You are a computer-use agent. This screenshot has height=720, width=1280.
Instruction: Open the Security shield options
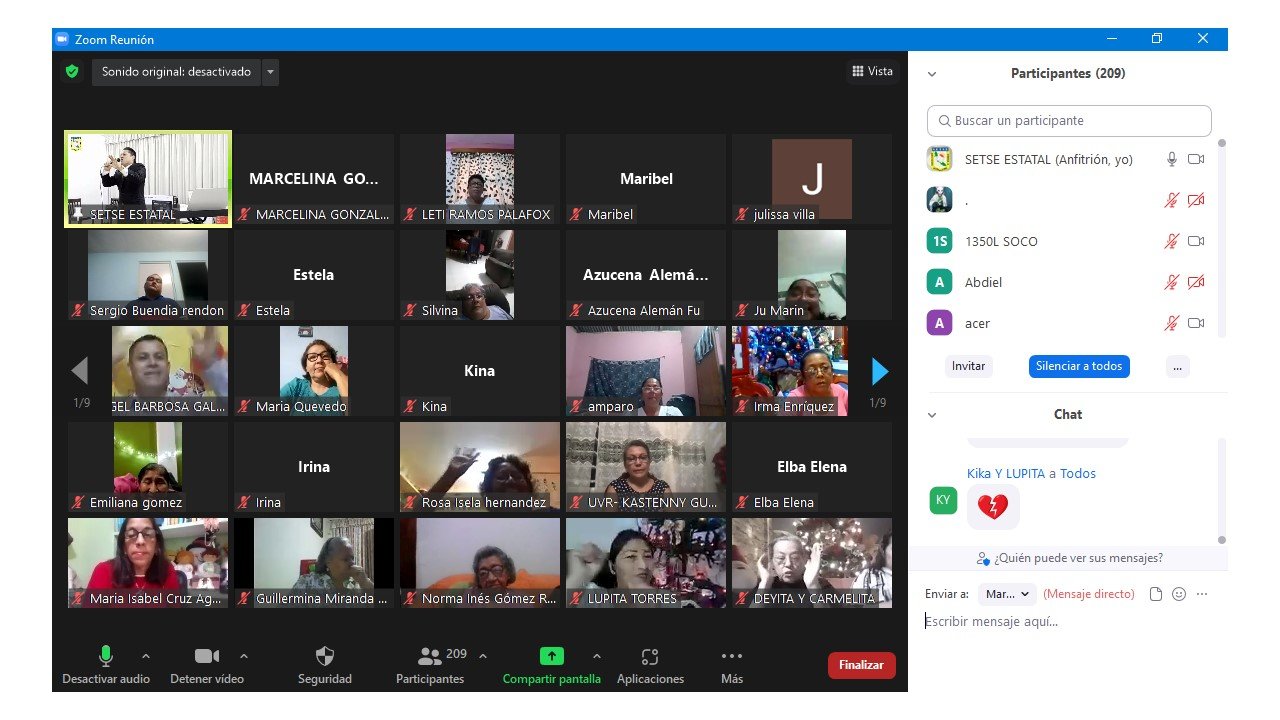coord(324,657)
